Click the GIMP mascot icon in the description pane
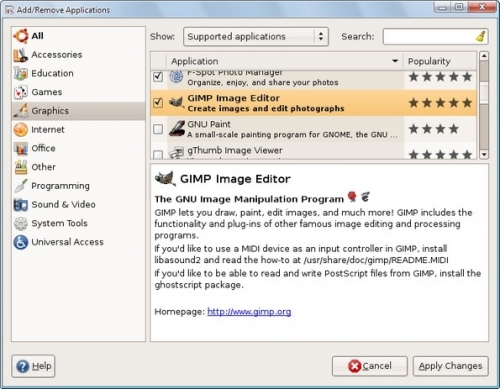 (165, 179)
